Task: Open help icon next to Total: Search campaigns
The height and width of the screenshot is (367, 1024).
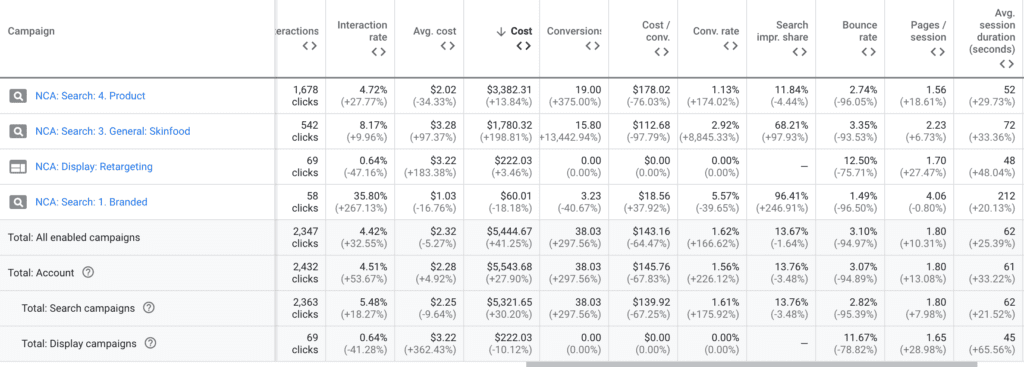Action: pos(148,308)
